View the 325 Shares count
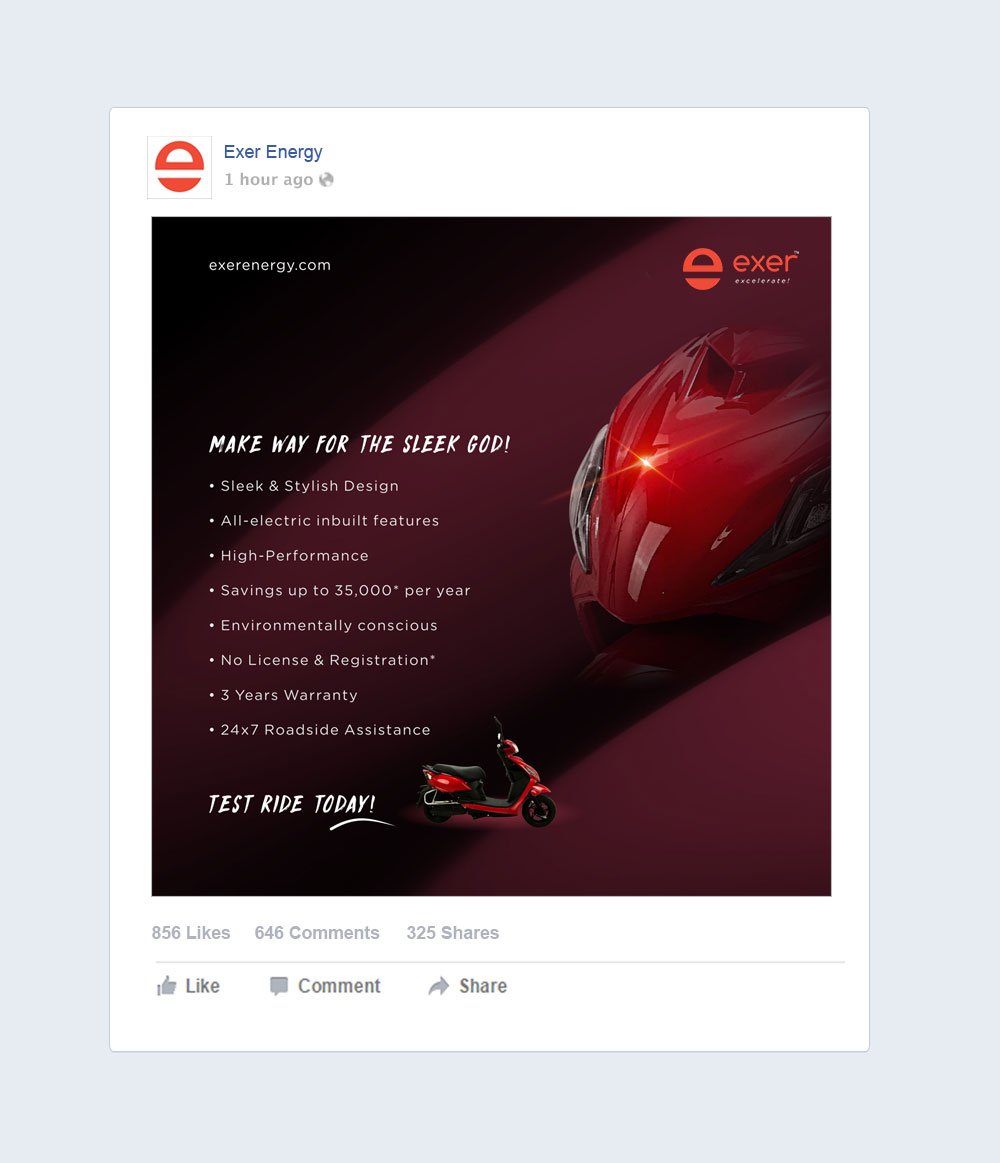The width and height of the screenshot is (1000, 1163). pos(453,932)
